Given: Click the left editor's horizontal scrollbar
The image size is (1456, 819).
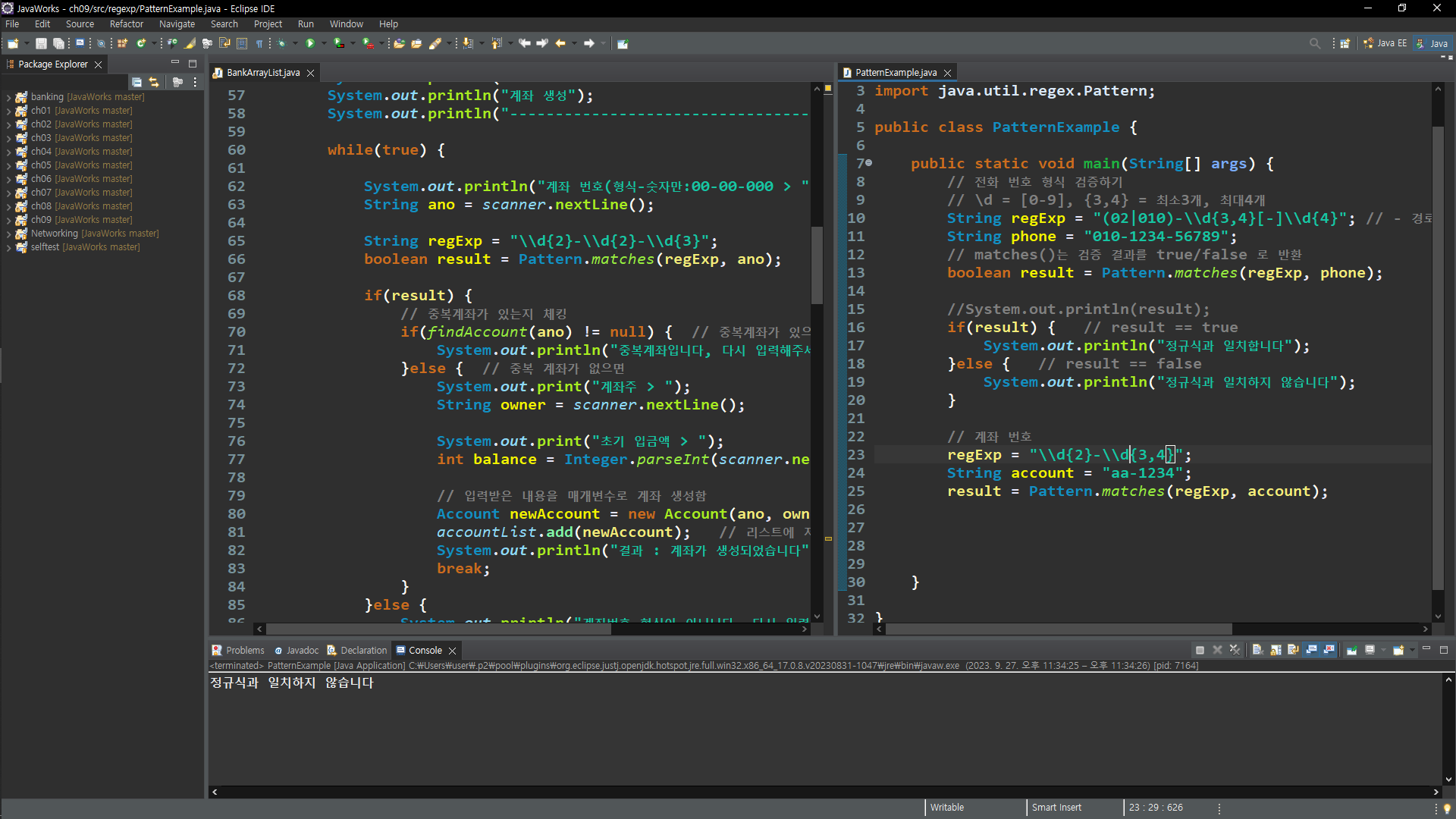Looking at the screenshot, I should coord(438,629).
